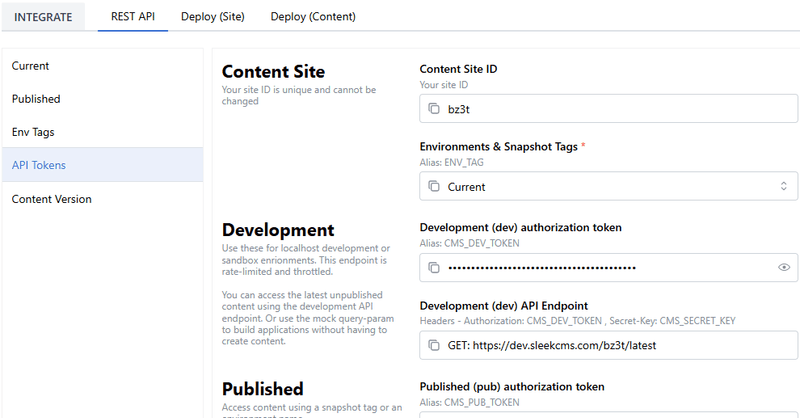Open the Deploy (Site) tab
Image resolution: width=800 pixels, height=418 pixels.
pyautogui.click(x=212, y=16)
